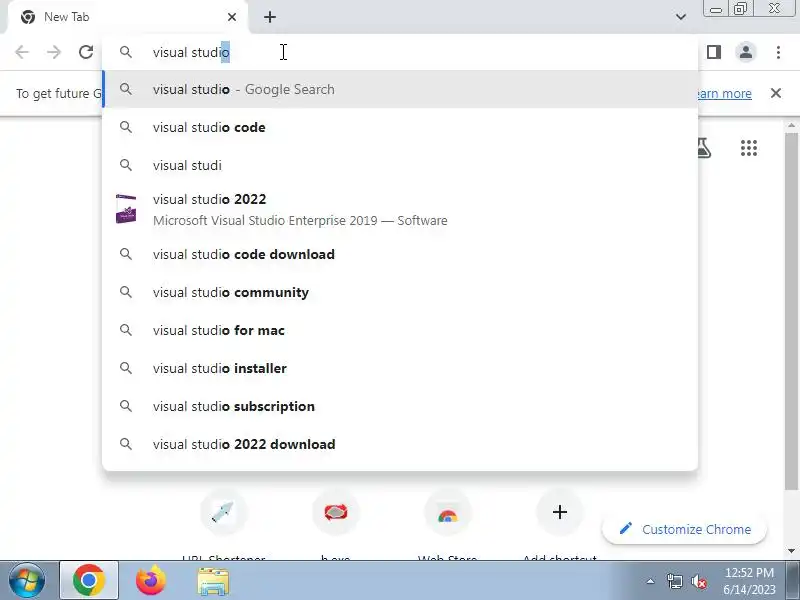
Task: Reload the page with the refresh icon
Action: tap(86, 52)
